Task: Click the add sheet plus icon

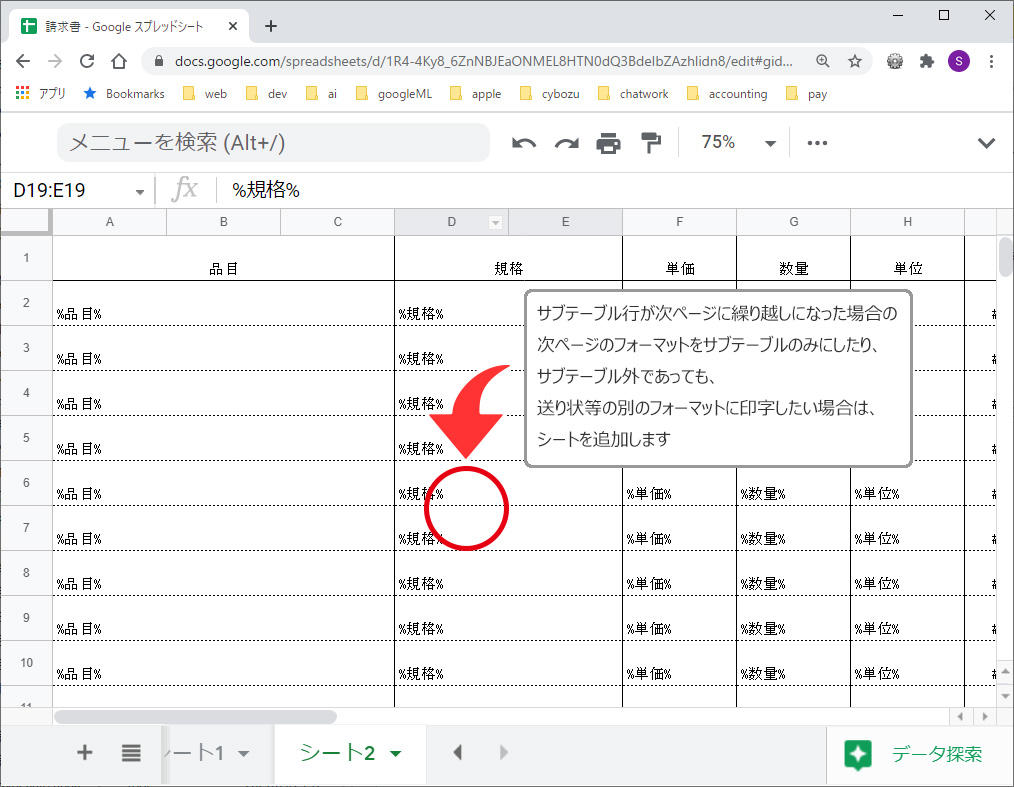Action: pos(85,753)
